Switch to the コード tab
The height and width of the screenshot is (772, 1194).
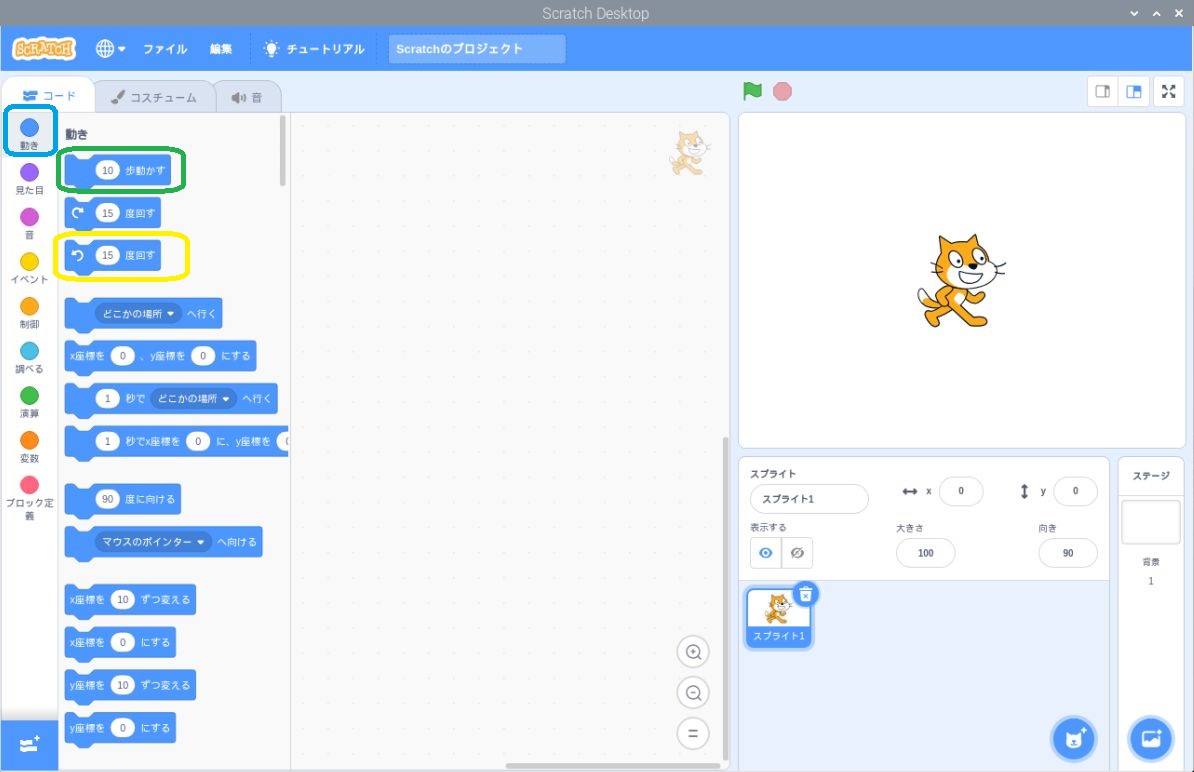(x=49, y=96)
